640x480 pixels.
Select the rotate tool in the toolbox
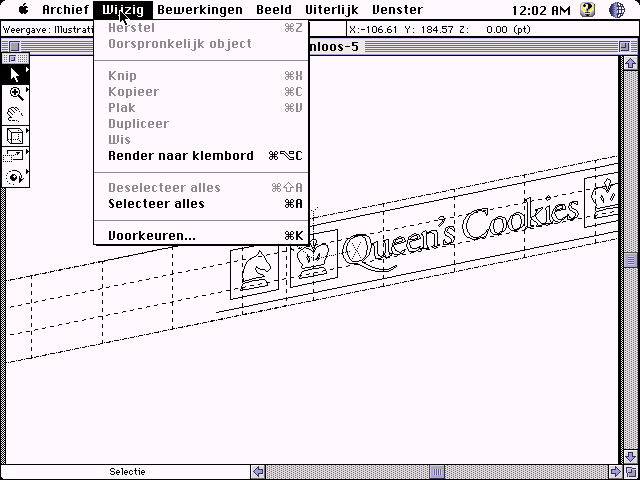[15, 176]
